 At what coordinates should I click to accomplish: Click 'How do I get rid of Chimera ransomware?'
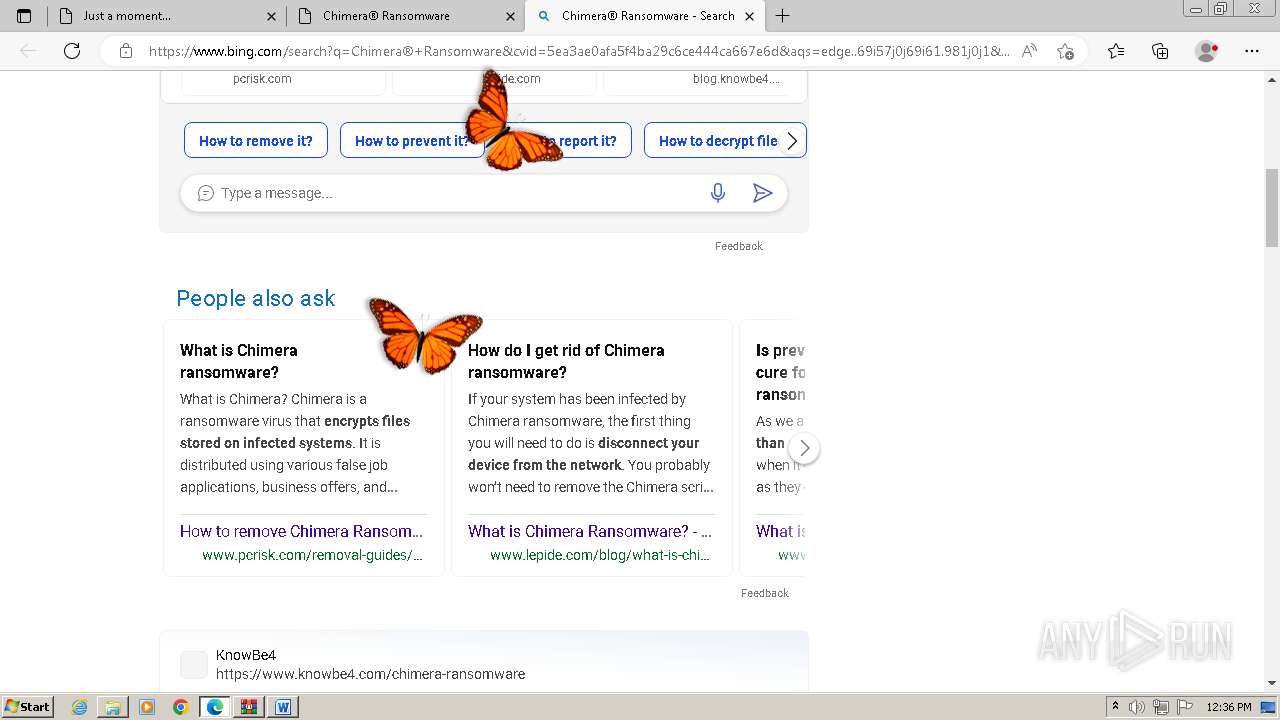click(x=566, y=361)
